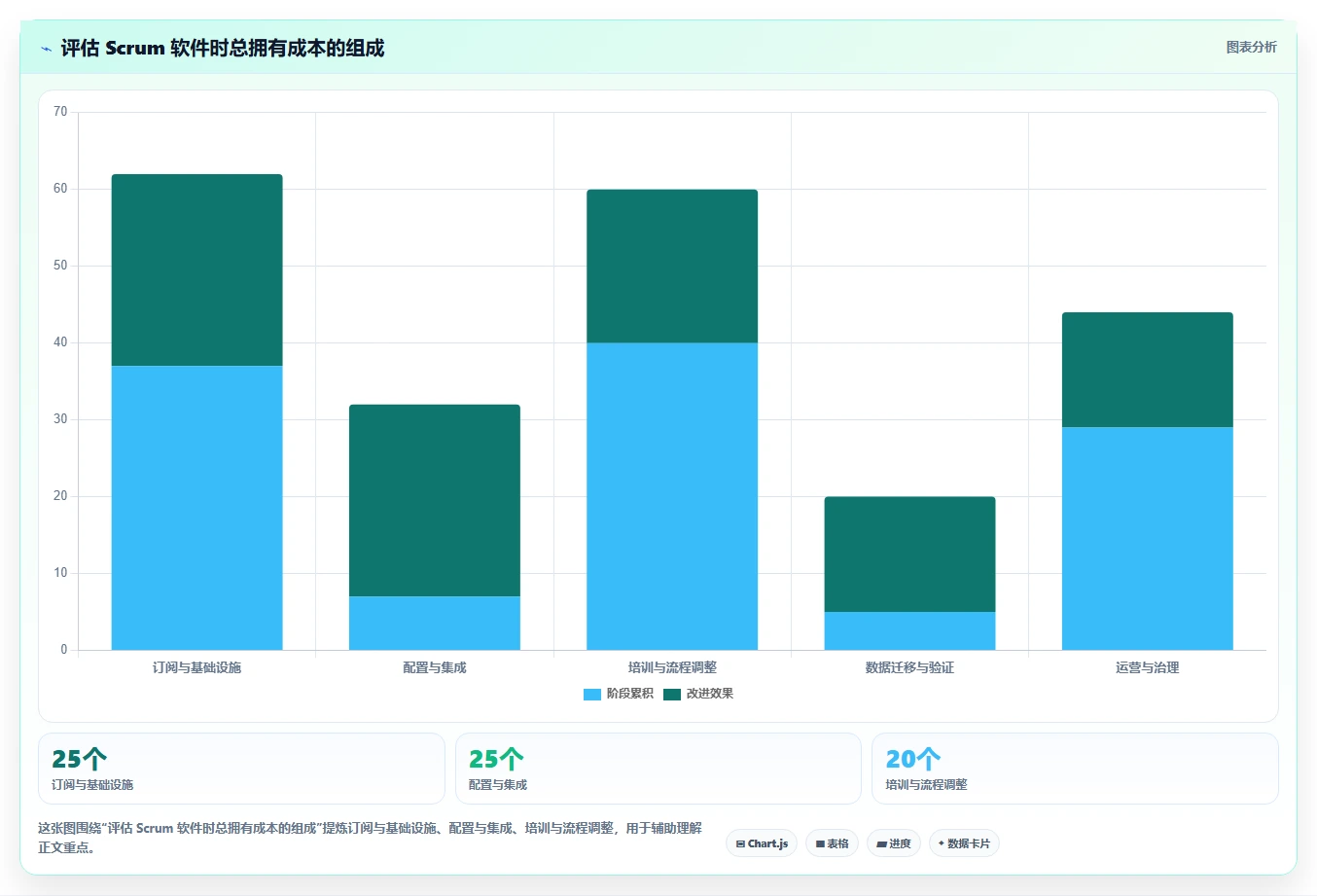Click the 表格 tag chip
The height and width of the screenshot is (896, 1317).
click(x=832, y=843)
